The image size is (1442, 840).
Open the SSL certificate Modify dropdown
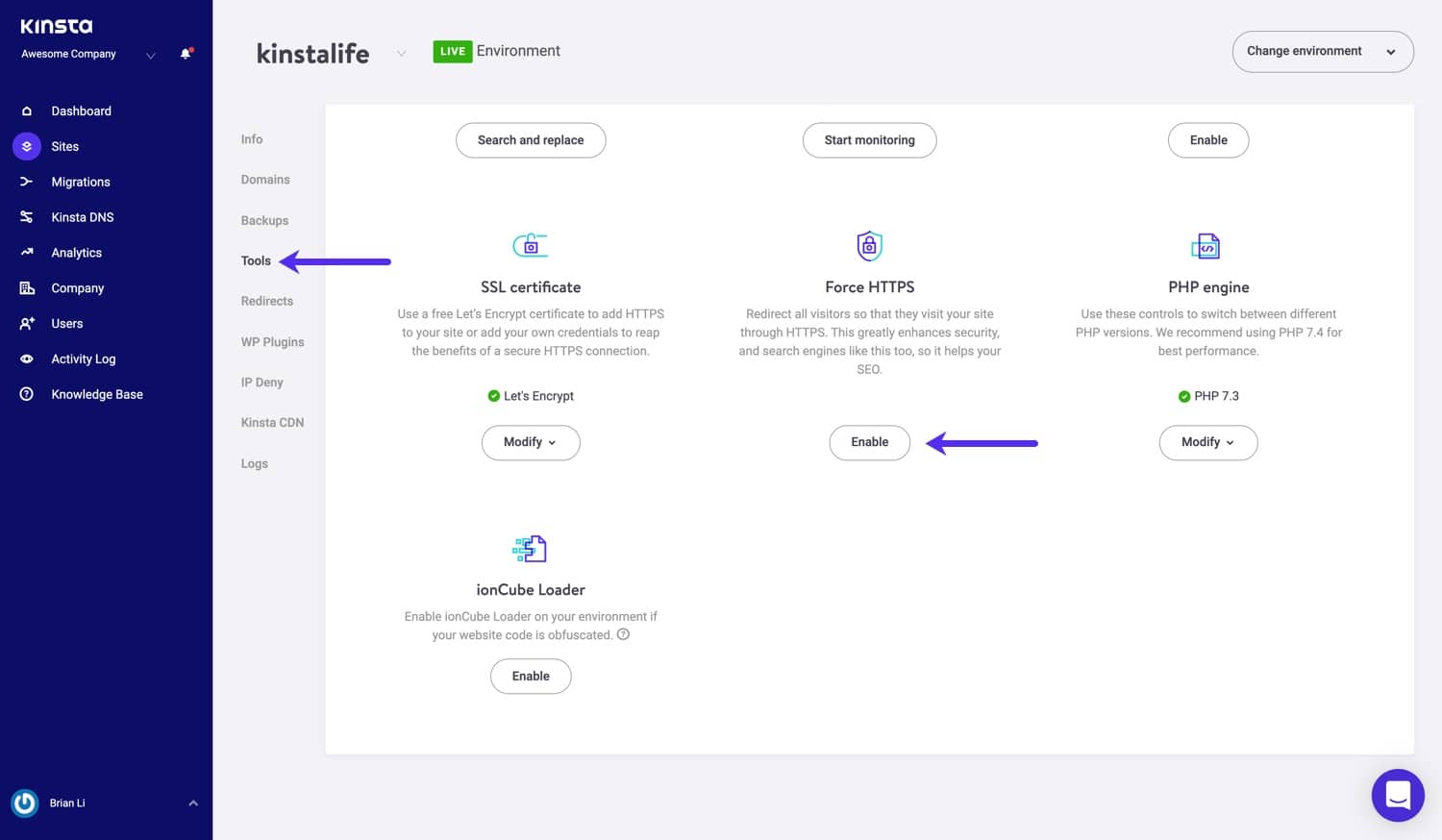point(531,442)
